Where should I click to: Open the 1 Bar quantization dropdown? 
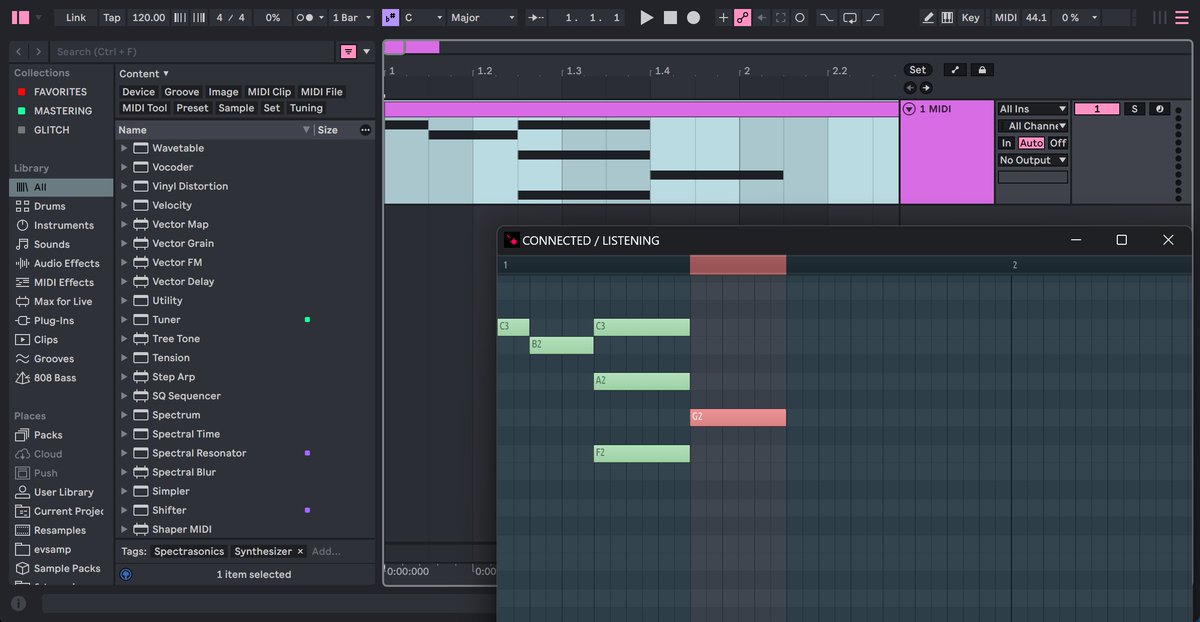point(352,18)
